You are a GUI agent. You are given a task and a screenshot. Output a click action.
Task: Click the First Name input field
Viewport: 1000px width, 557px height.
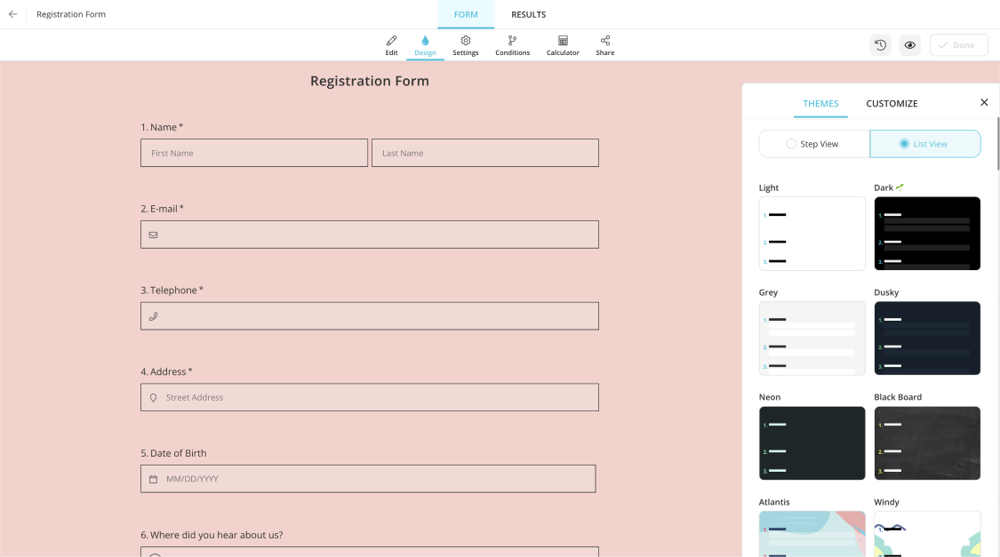pyautogui.click(x=254, y=153)
